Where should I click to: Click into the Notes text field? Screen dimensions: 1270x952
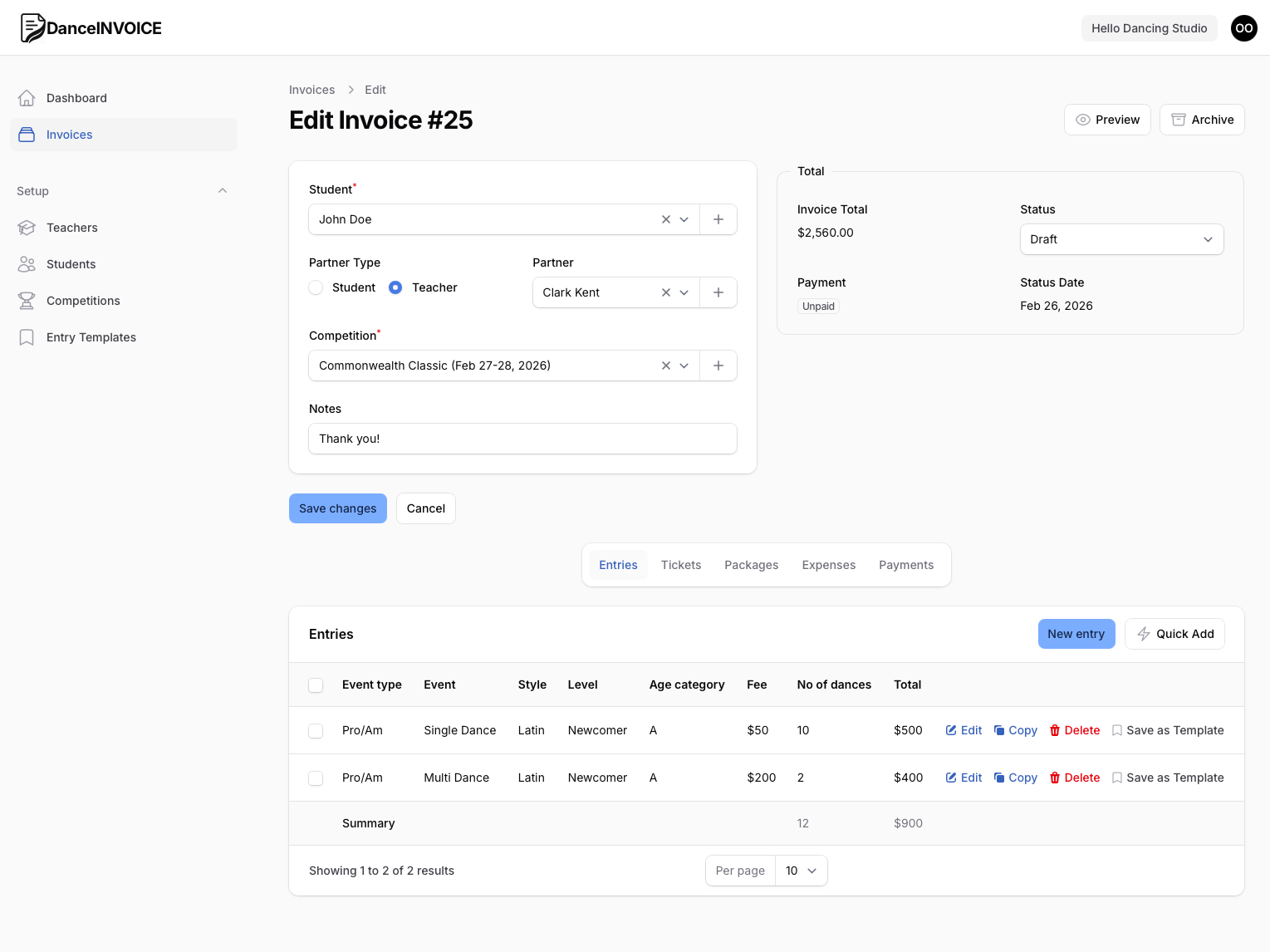coord(522,439)
